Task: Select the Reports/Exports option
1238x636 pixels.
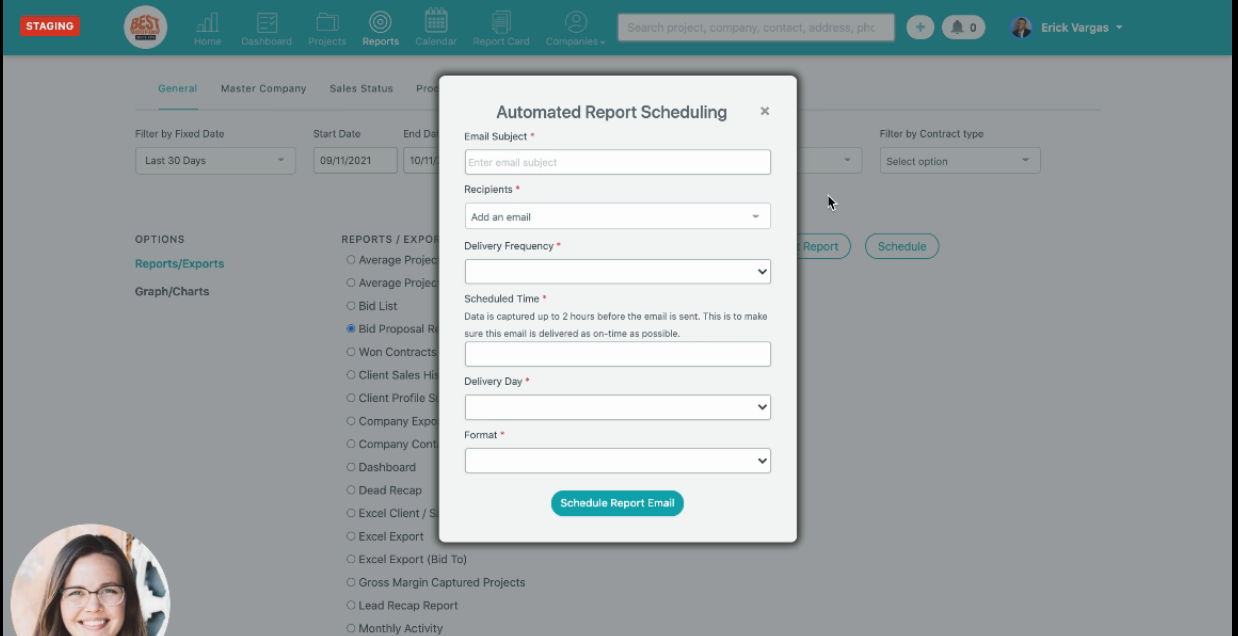Action: coord(179,264)
